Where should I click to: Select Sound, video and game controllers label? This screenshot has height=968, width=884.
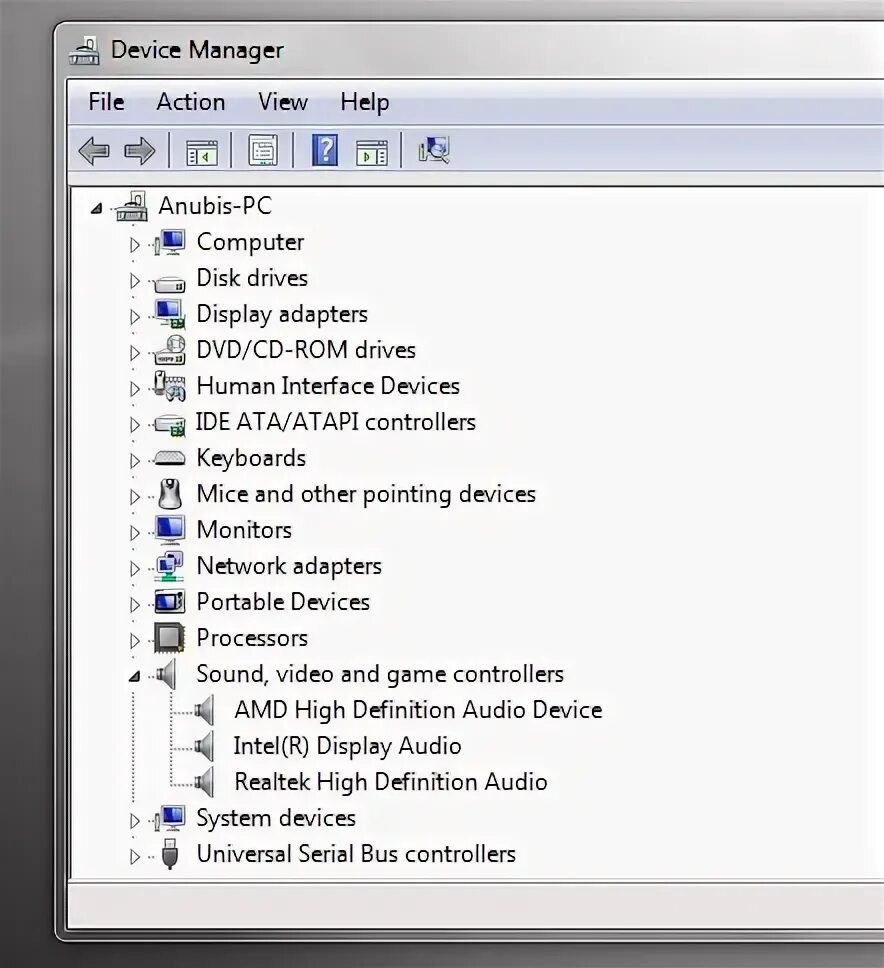click(380, 674)
